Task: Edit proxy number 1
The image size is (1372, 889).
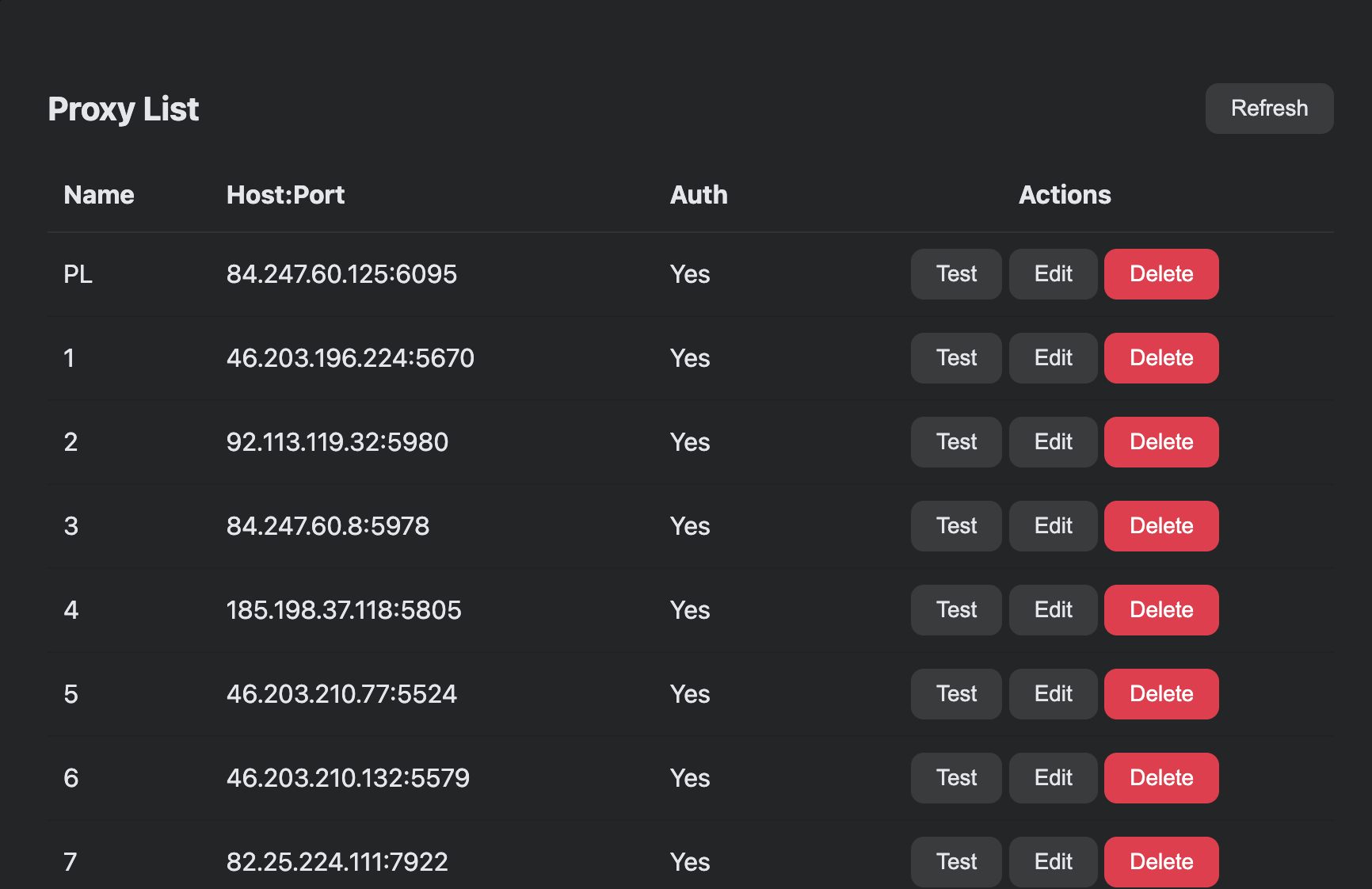Action: click(x=1053, y=358)
